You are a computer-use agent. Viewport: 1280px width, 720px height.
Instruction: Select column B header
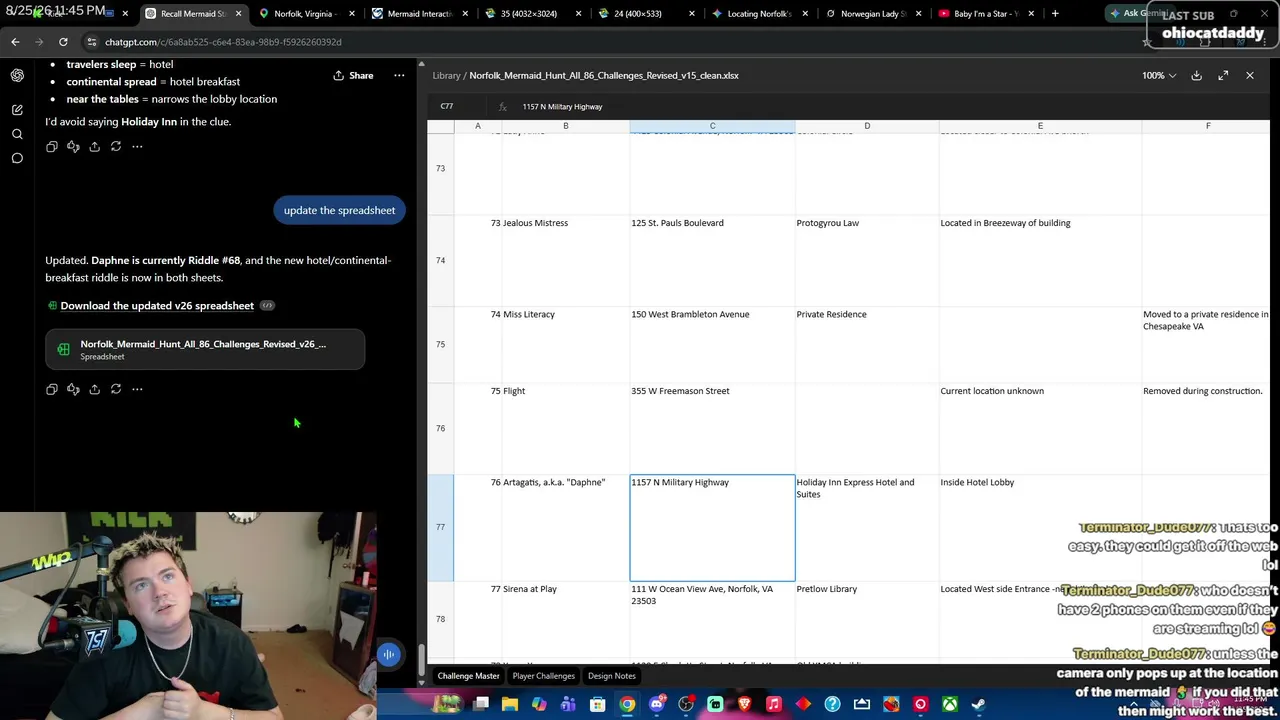point(566,126)
